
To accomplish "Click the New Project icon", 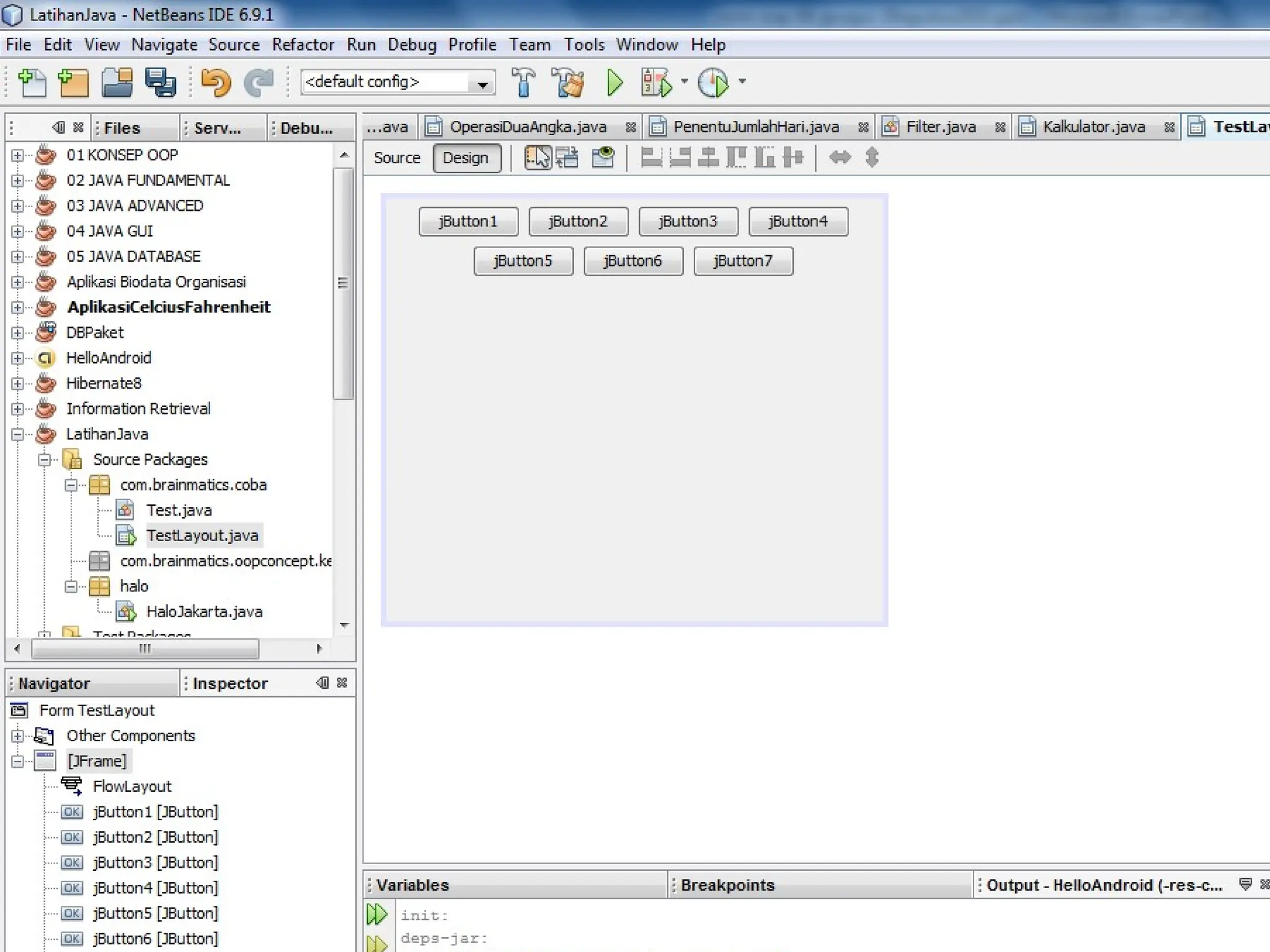I will tap(73, 82).
